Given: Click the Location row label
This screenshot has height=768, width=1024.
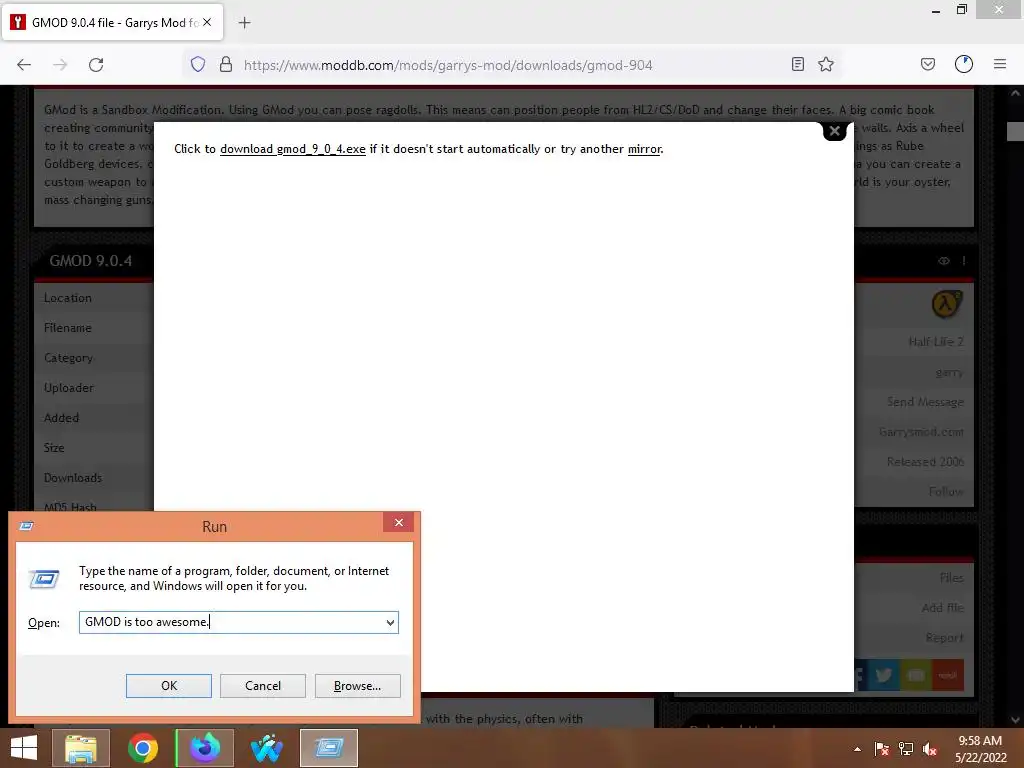Looking at the screenshot, I should pos(68,298).
